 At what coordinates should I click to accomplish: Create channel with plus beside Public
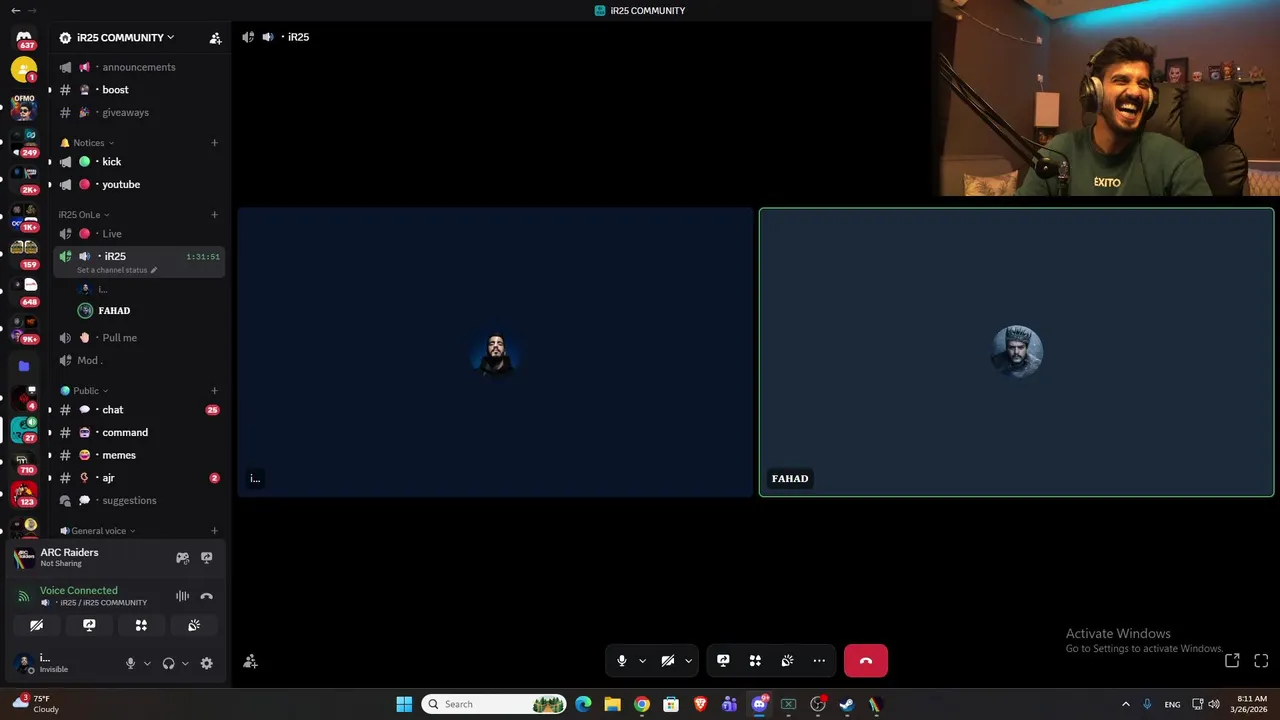tap(214, 391)
